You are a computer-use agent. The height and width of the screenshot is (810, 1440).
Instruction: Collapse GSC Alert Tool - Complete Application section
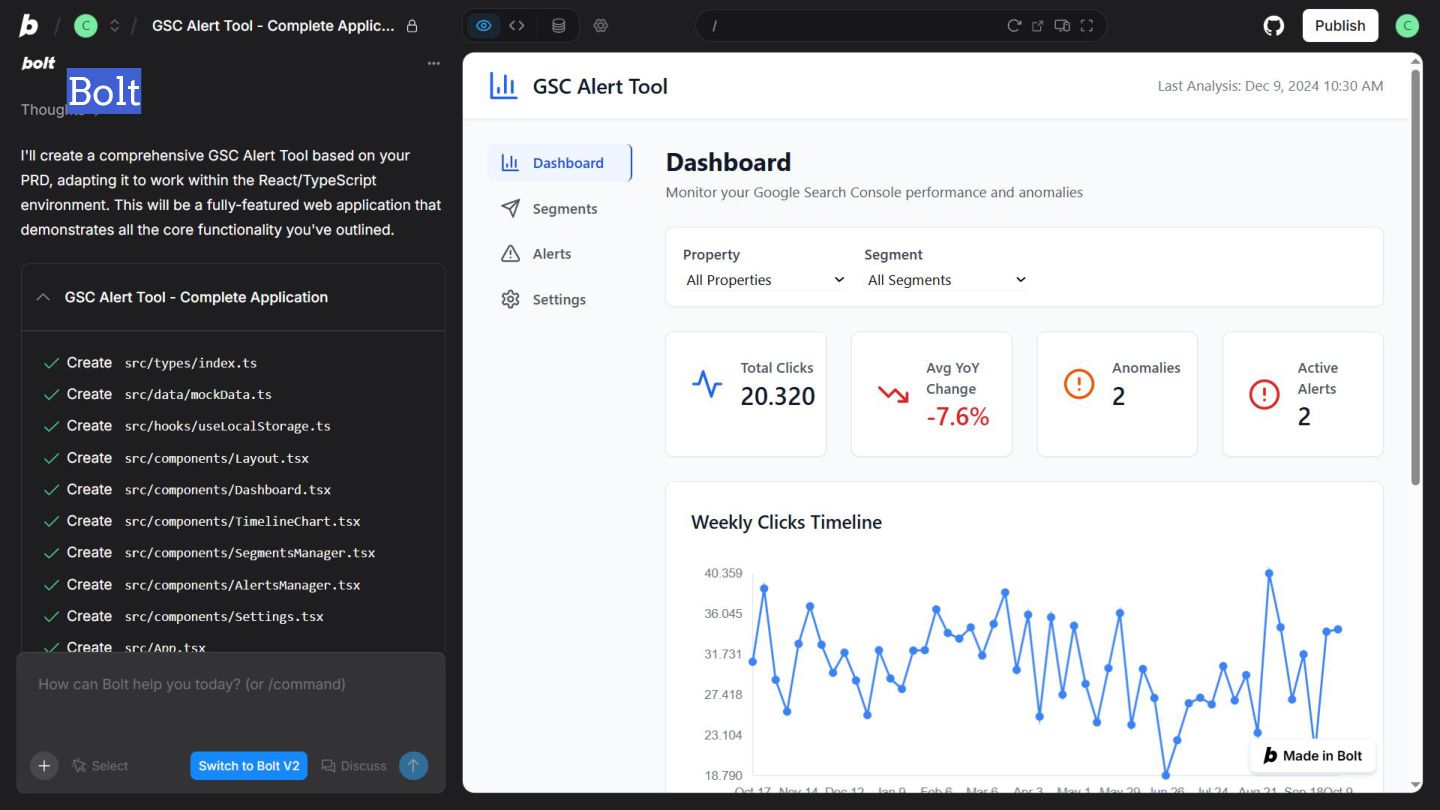coord(43,297)
